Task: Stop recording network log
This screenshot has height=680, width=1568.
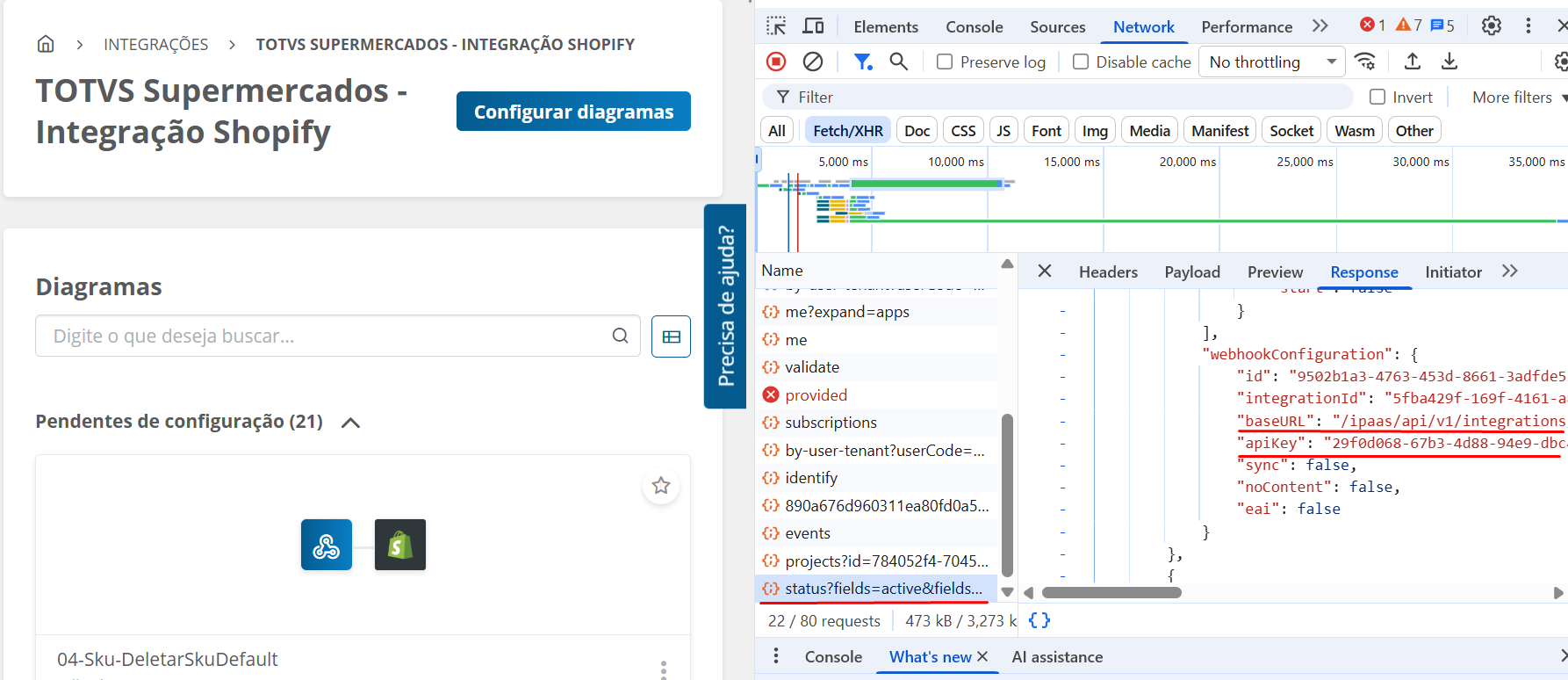Action: tap(776, 61)
